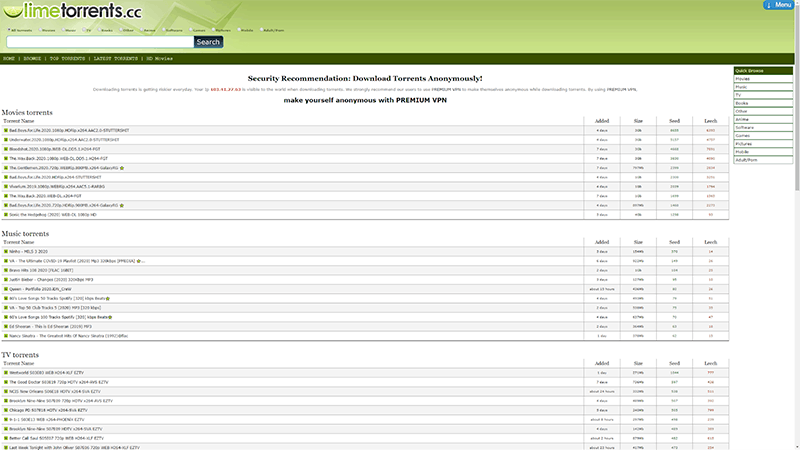This screenshot has height=450, width=800.
Task: Click download icon beside Ed Sheeran torrent
Action: [6, 327]
